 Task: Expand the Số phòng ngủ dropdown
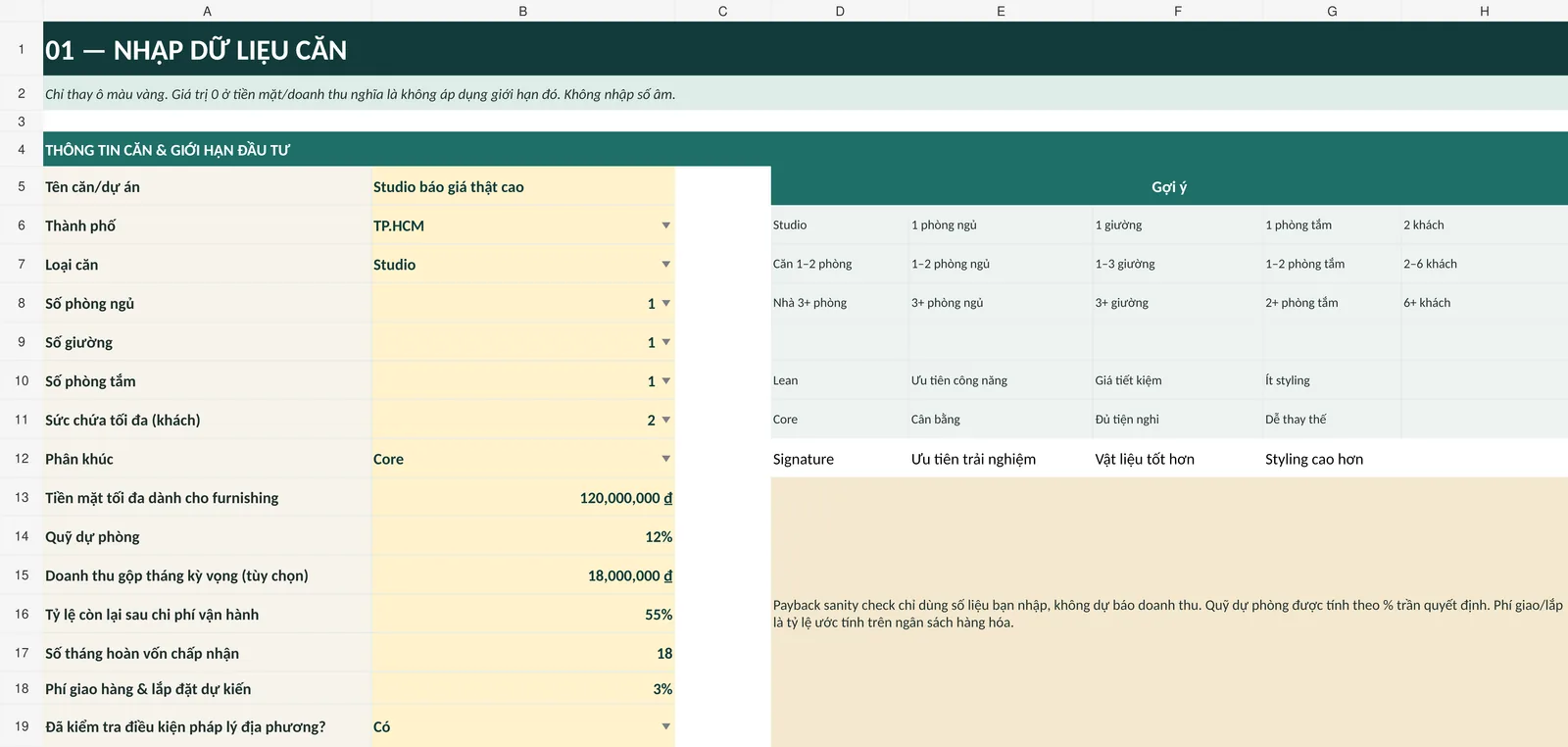point(665,304)
